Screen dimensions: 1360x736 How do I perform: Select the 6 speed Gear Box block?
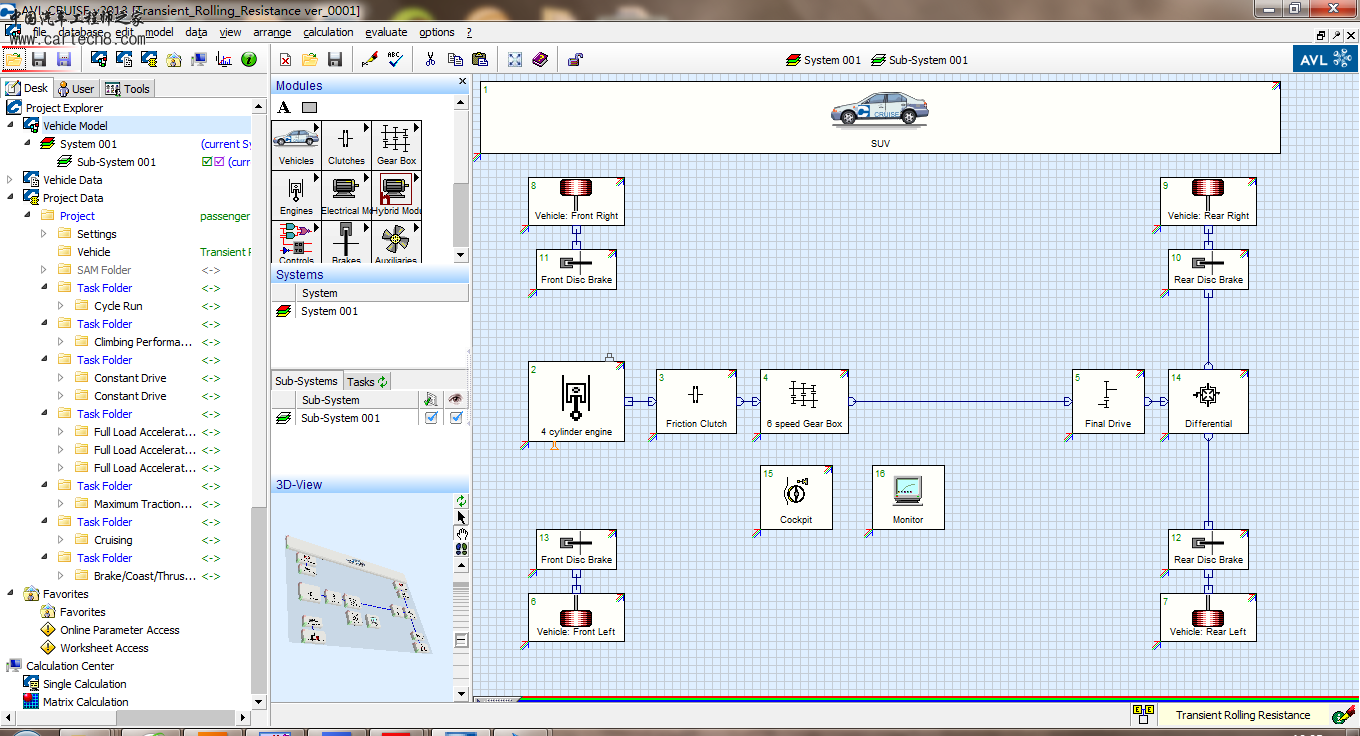click(804, 402)
